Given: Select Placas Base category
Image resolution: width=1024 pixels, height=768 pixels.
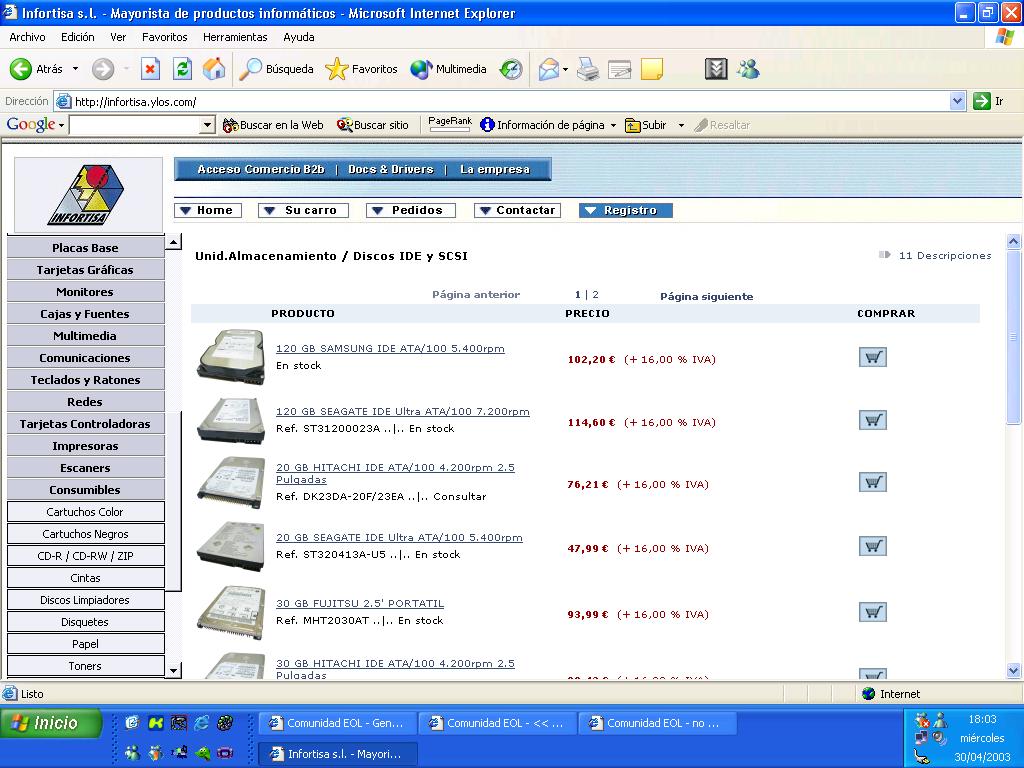Looking at the screenshot, I should click(x=86, y=248).
